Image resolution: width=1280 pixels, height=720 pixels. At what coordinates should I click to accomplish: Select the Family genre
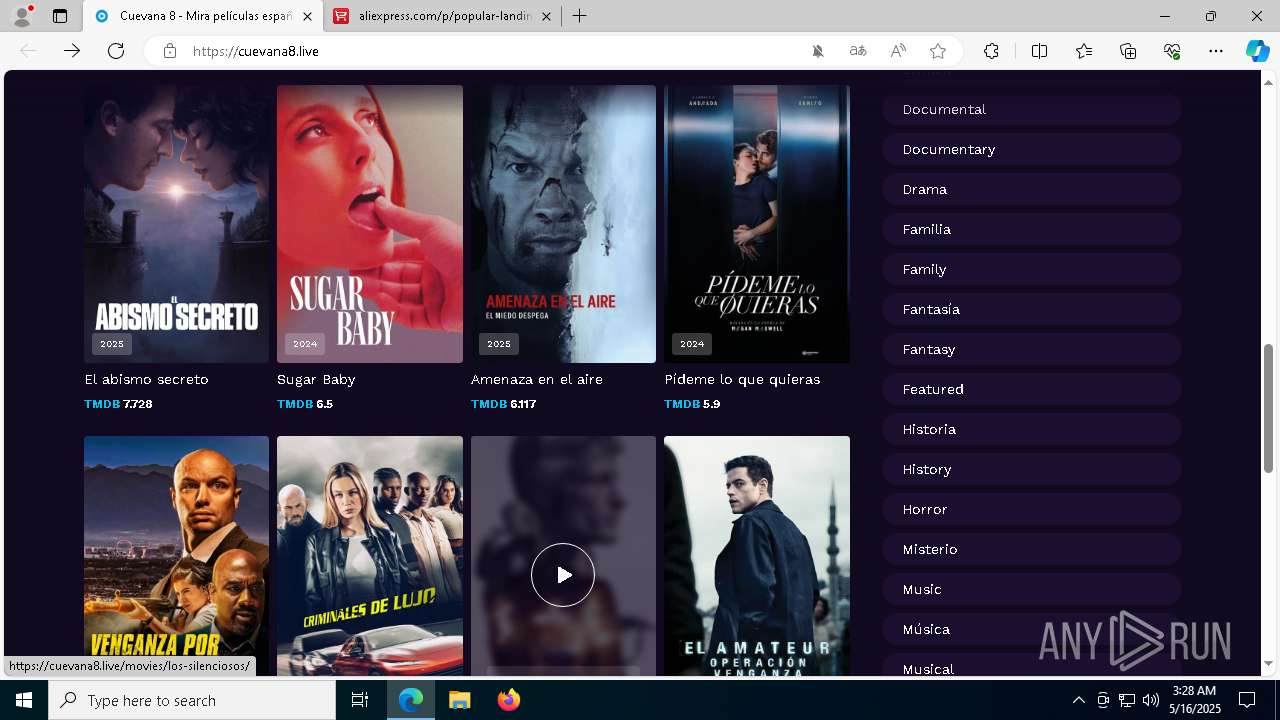click(1032, 269)
